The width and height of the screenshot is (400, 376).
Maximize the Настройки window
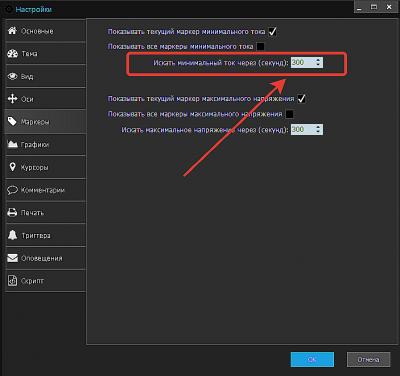tap(374, 7)
